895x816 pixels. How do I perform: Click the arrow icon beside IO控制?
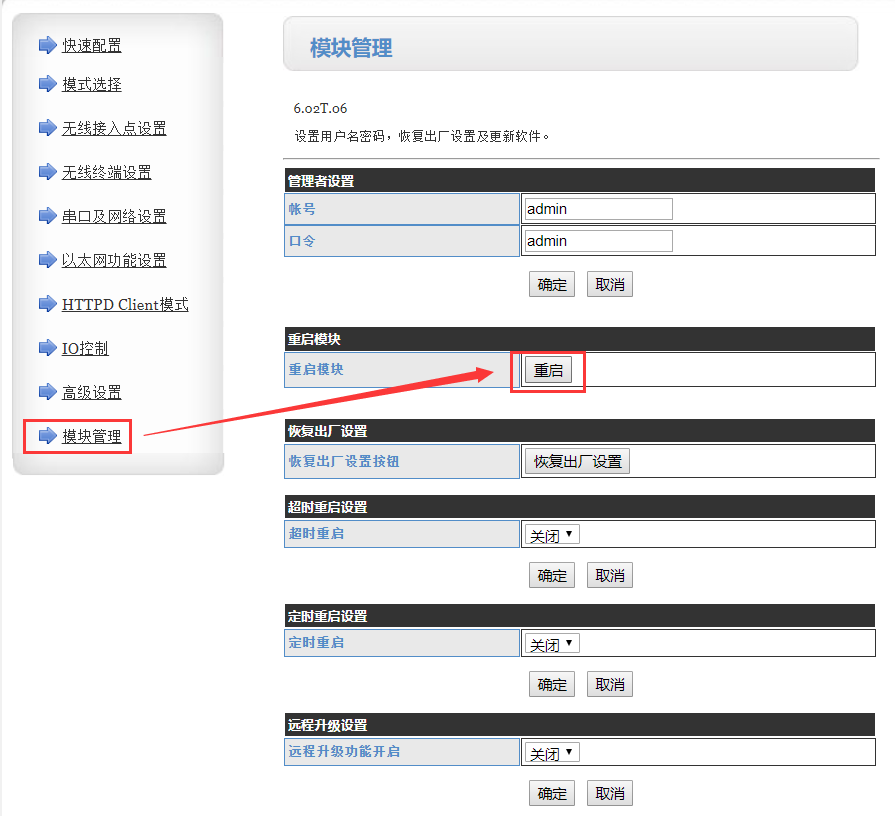pos(47,348)
